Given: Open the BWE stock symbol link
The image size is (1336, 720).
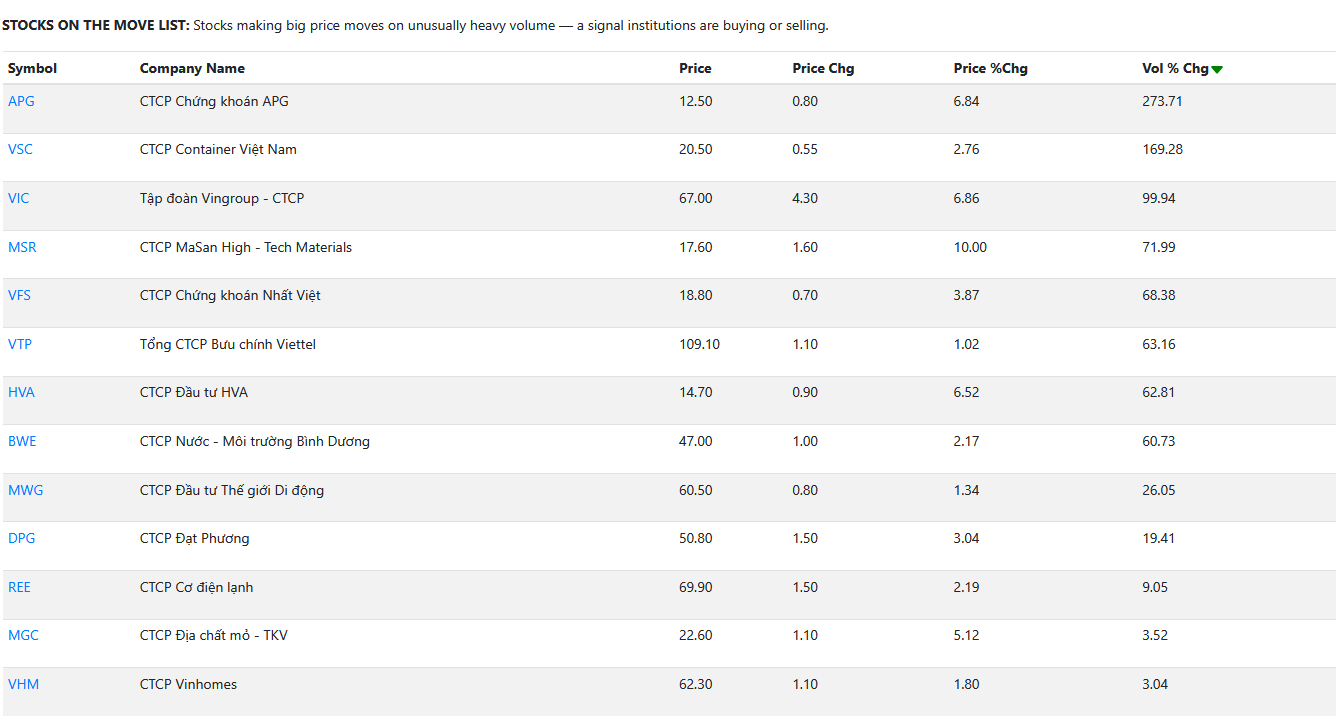Looking at the screenshot, I should (x=22, y=441).
